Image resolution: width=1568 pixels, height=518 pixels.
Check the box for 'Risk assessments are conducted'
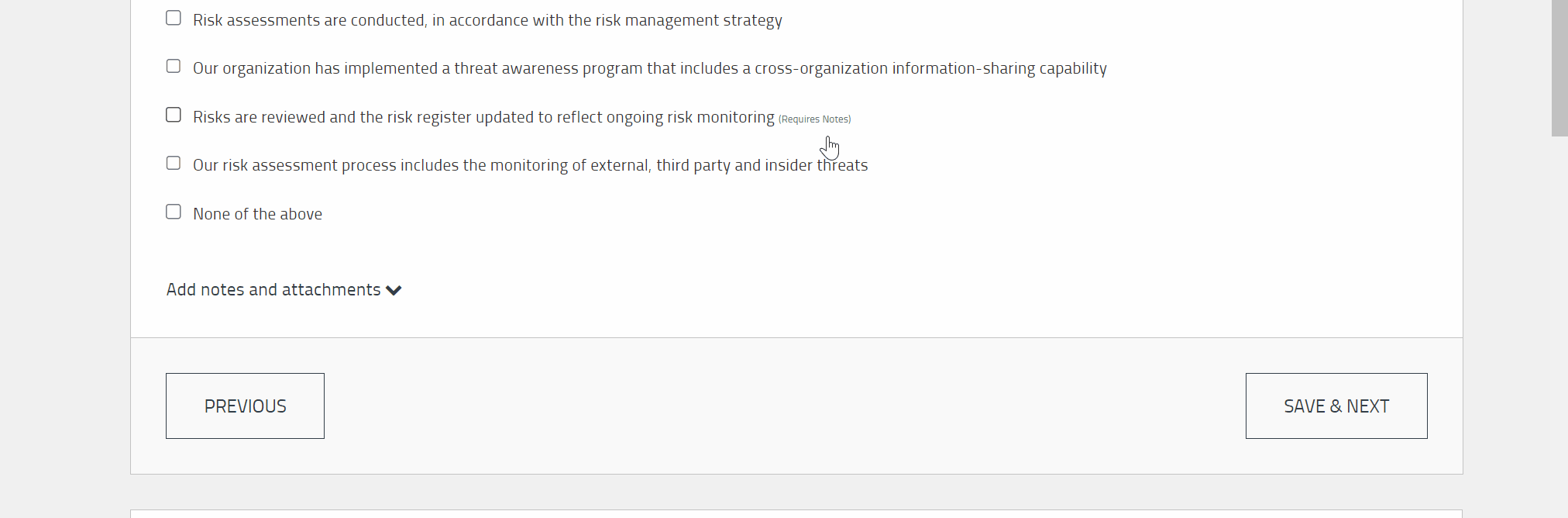174,18
